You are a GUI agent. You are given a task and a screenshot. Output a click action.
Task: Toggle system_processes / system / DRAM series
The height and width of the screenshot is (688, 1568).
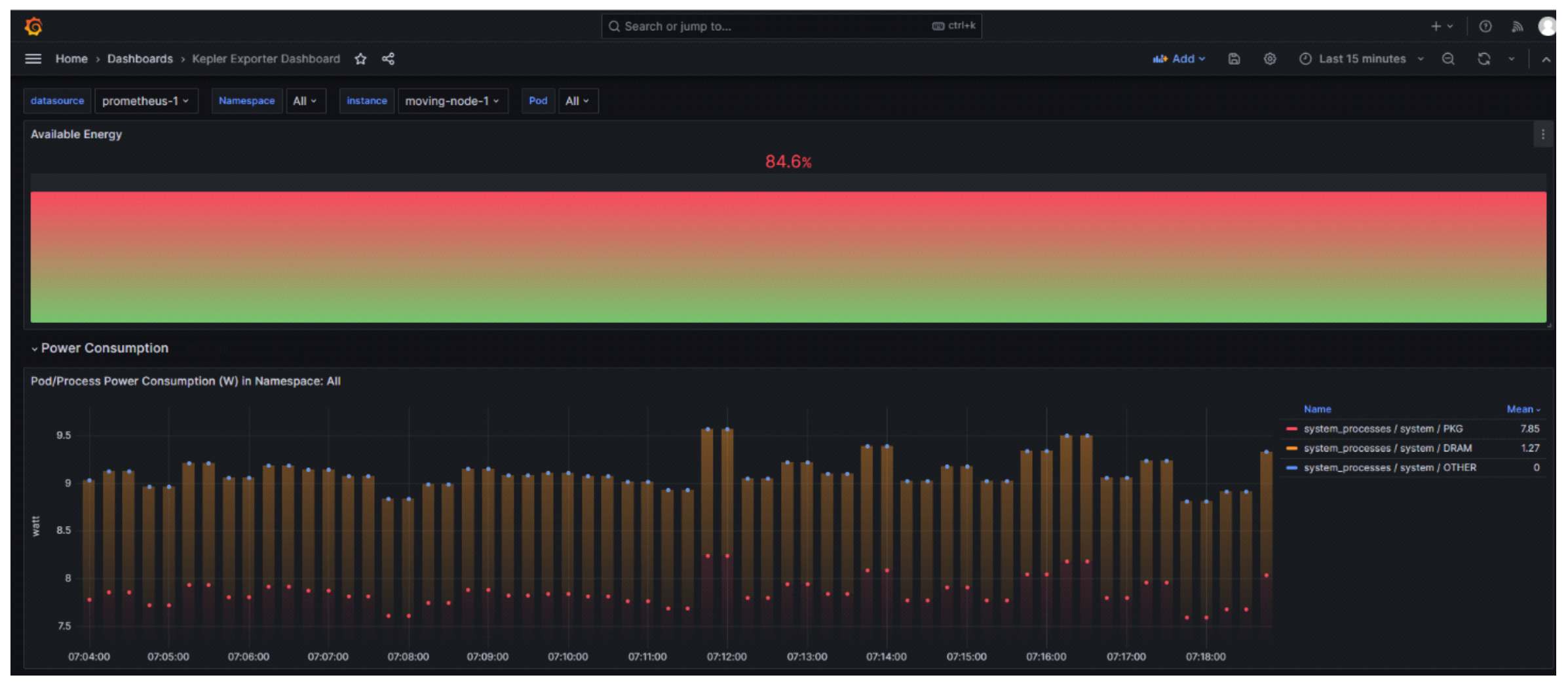1387,448
